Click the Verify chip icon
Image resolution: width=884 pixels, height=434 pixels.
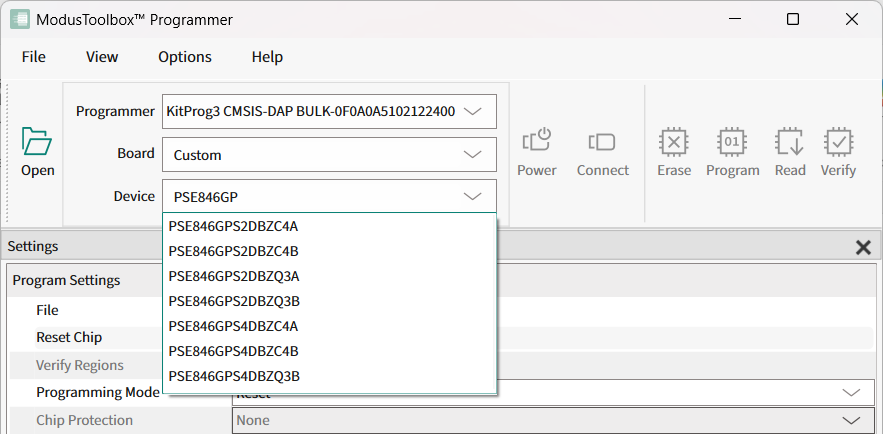tap(838, 142)
